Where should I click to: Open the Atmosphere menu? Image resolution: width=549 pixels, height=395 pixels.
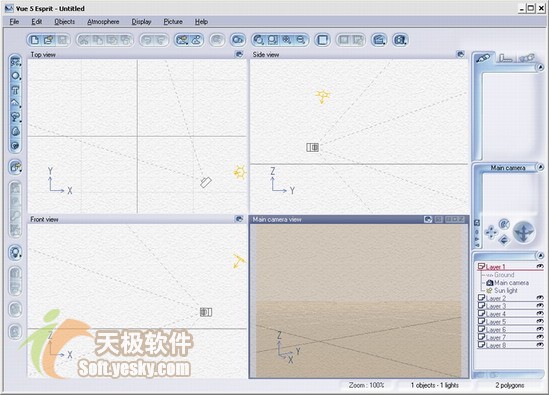click(x=103, y=22)
